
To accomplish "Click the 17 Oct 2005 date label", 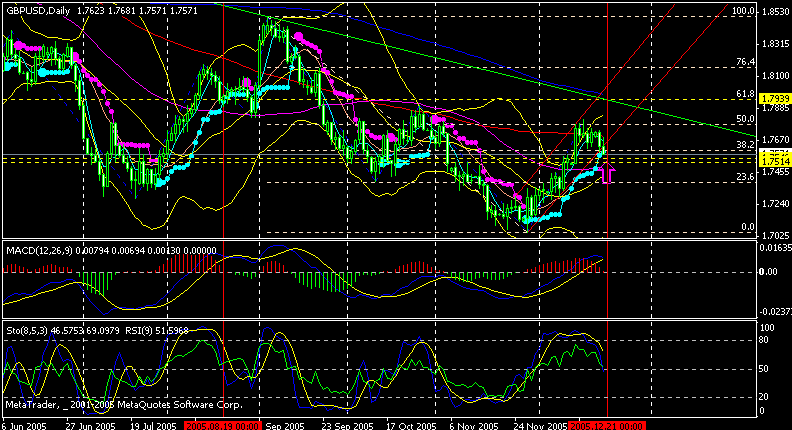I will pyautogui.click(x=411, y=426).
